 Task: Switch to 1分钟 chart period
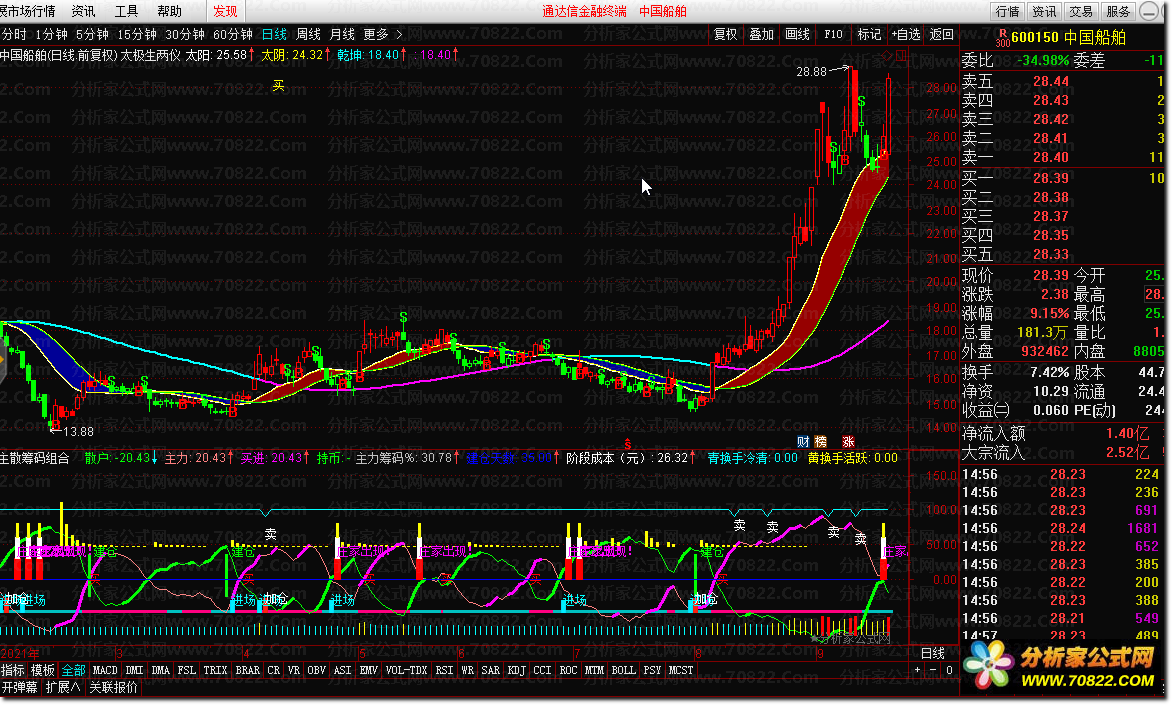point(51,34)
